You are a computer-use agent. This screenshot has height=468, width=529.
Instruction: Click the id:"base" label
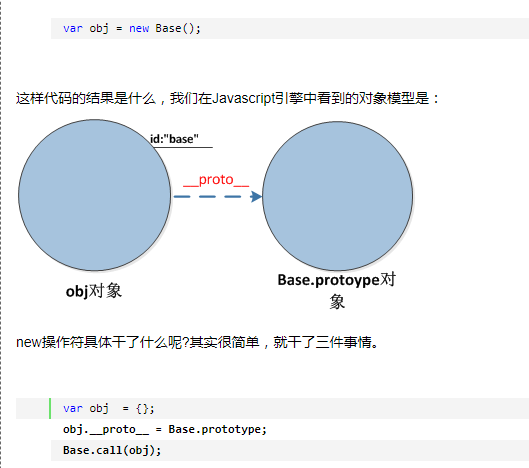click(174, 139)
